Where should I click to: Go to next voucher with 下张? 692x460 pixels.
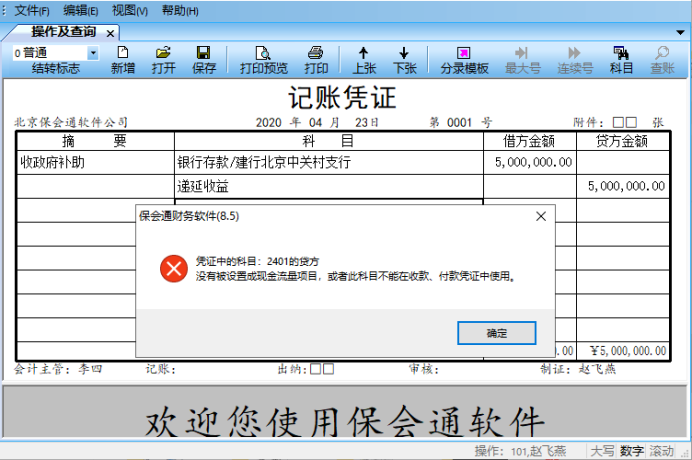[x=404, y=59]
